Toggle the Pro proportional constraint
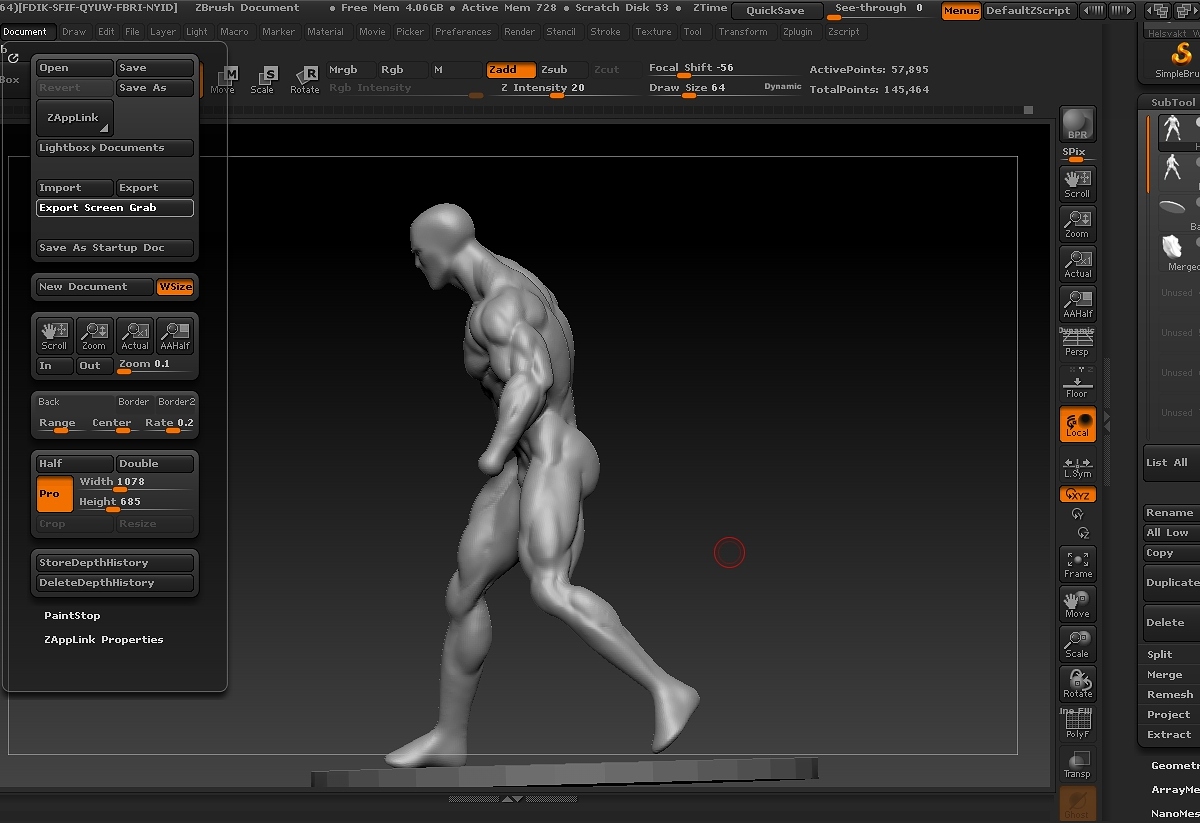1200x823 pixels. click(x=55, y=494)
